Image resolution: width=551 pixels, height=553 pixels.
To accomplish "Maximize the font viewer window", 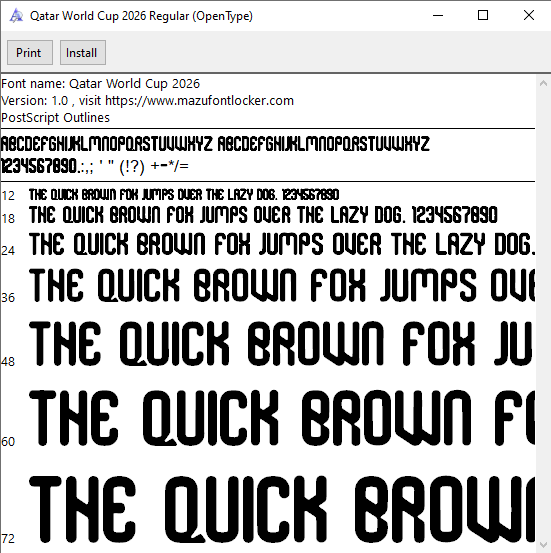I will (483, 16).
